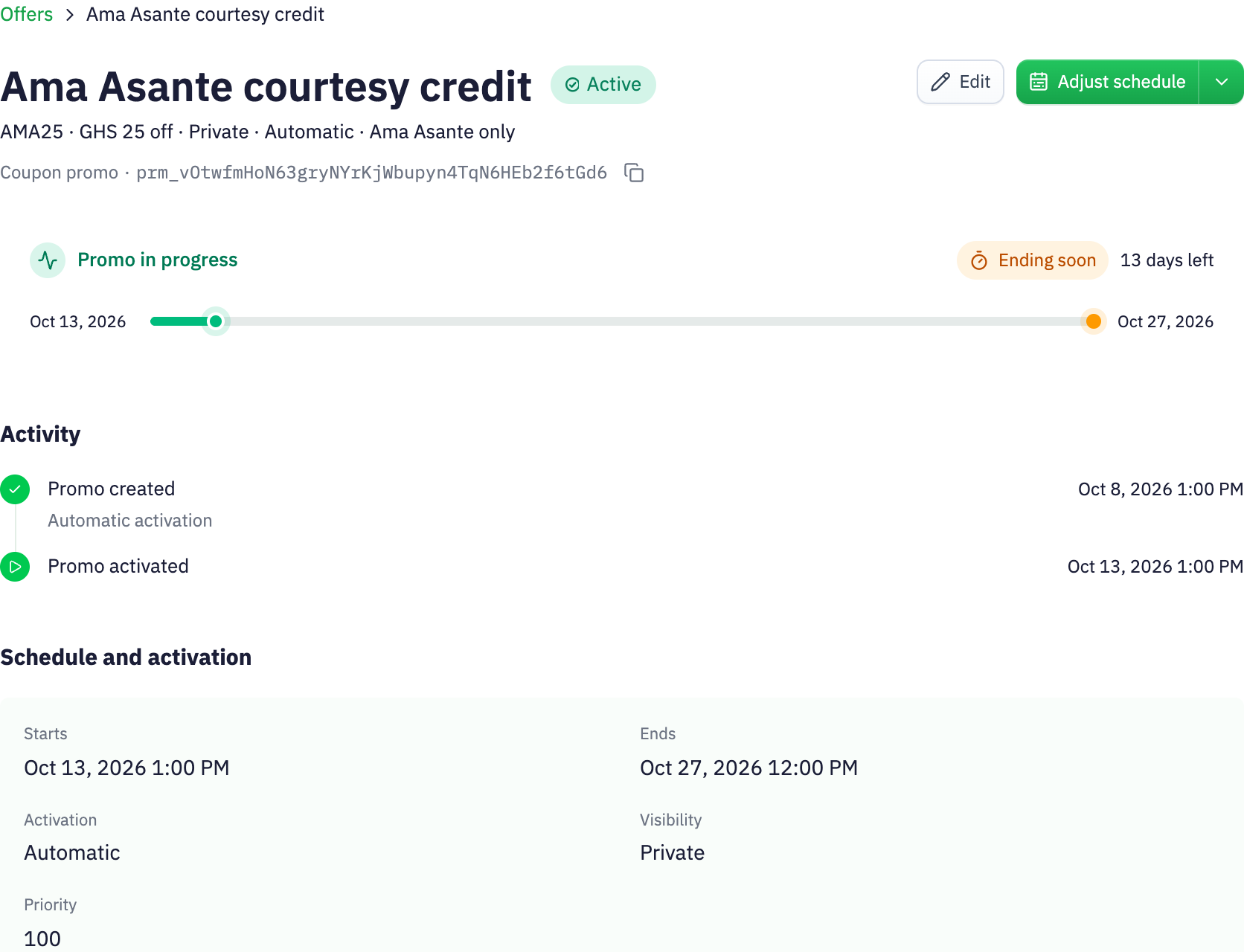Click the "Schedule and activation" heading
Image resolution: width=1244 pixels, height=952 pixels.
click(x=126, y=657)
